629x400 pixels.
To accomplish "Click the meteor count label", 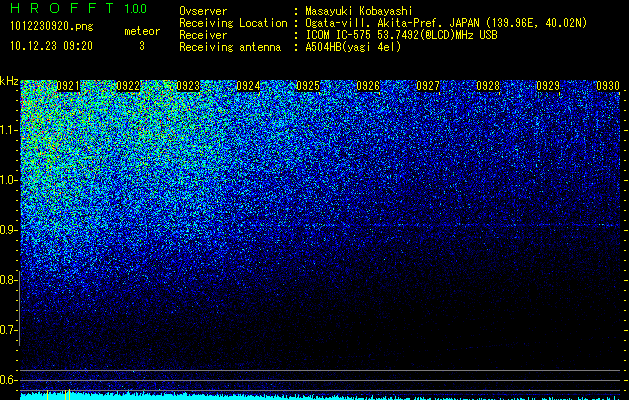I will [x=142, y=31].
